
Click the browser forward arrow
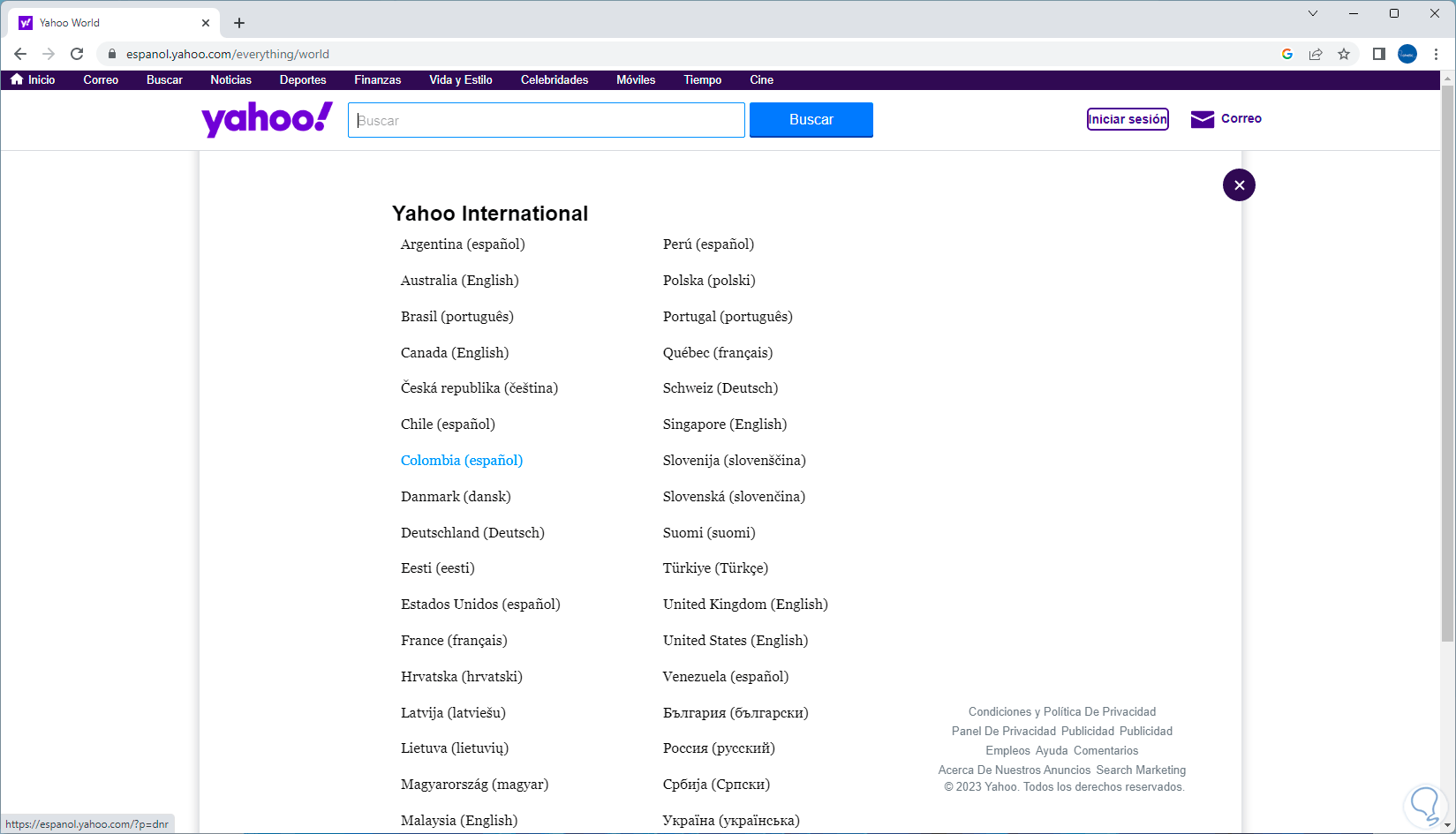click(x=49, y=54)
